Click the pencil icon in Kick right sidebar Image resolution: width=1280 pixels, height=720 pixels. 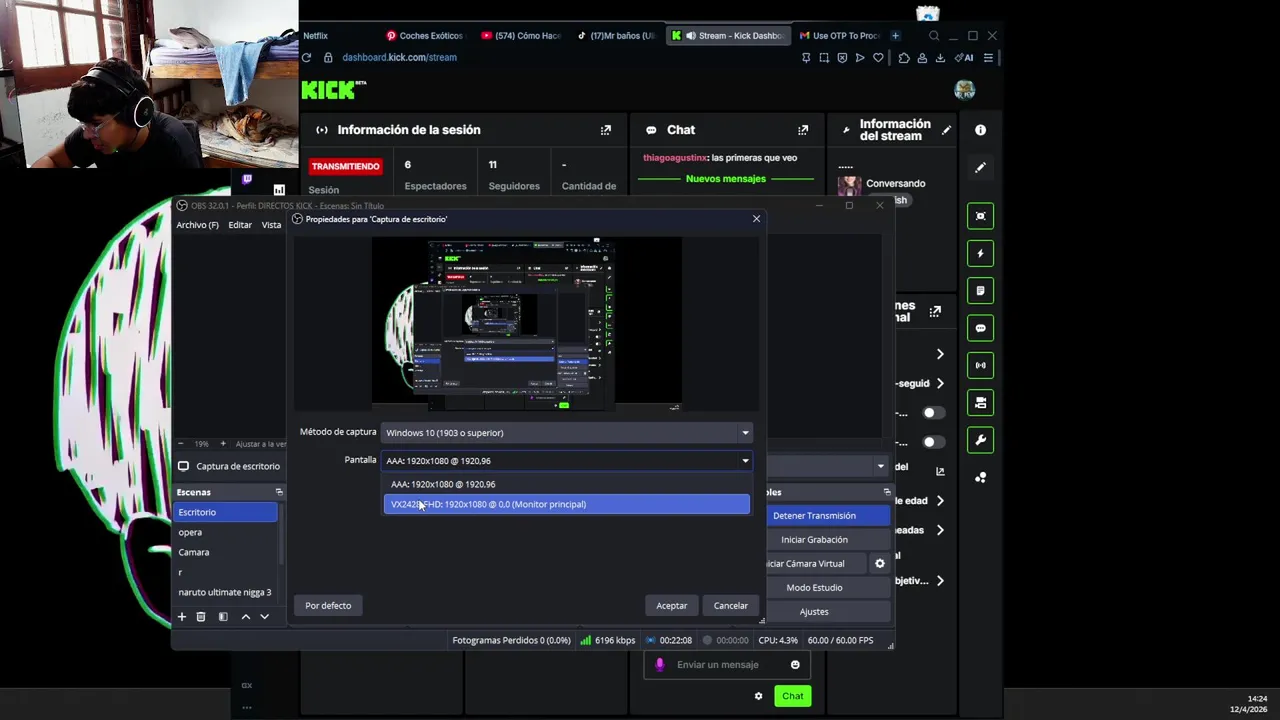pyautogui.click(x=980, y=167)
